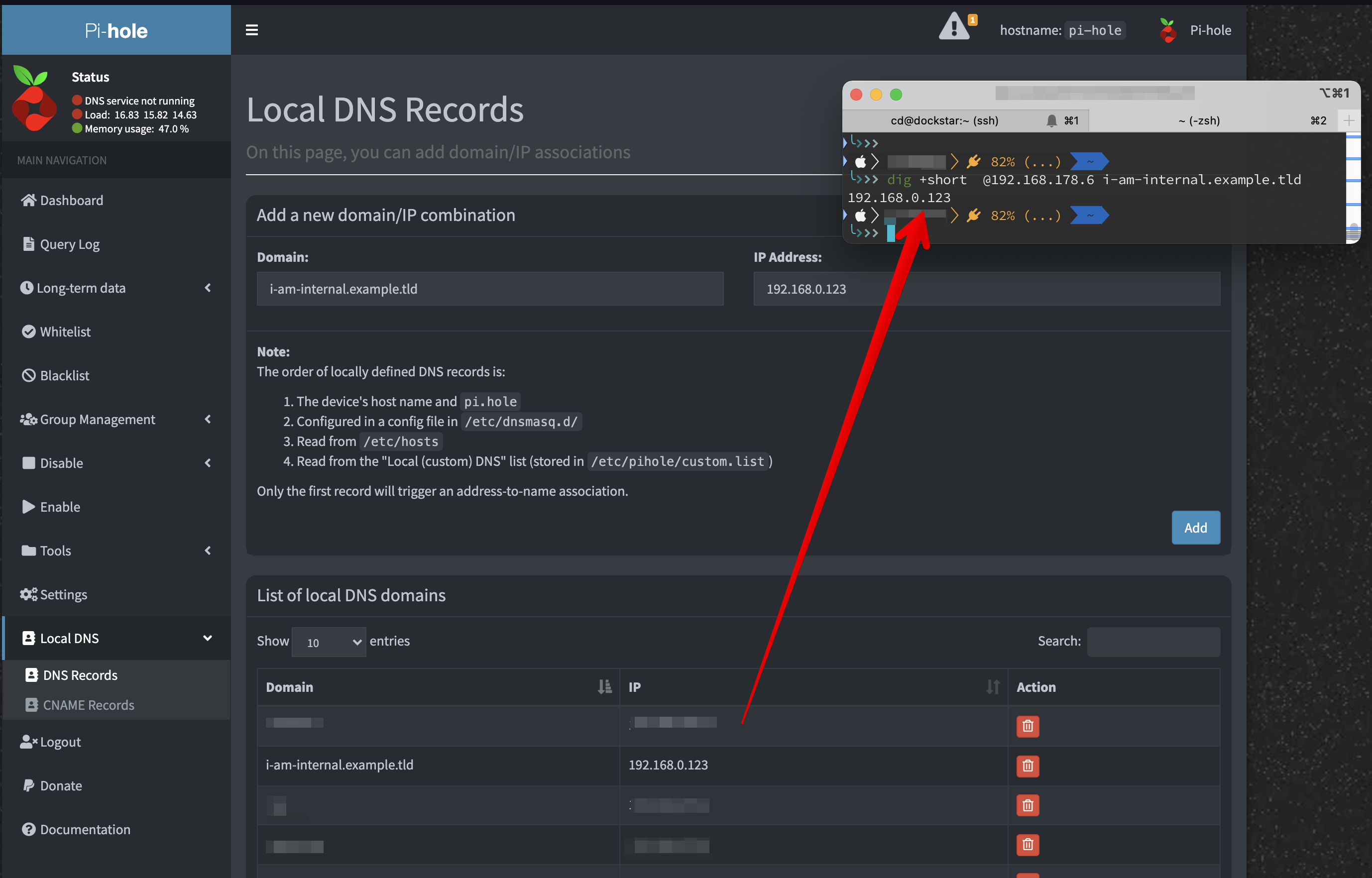
Task: Open the Documentation link
Action: pyautogui.click(x=85, y=830)
